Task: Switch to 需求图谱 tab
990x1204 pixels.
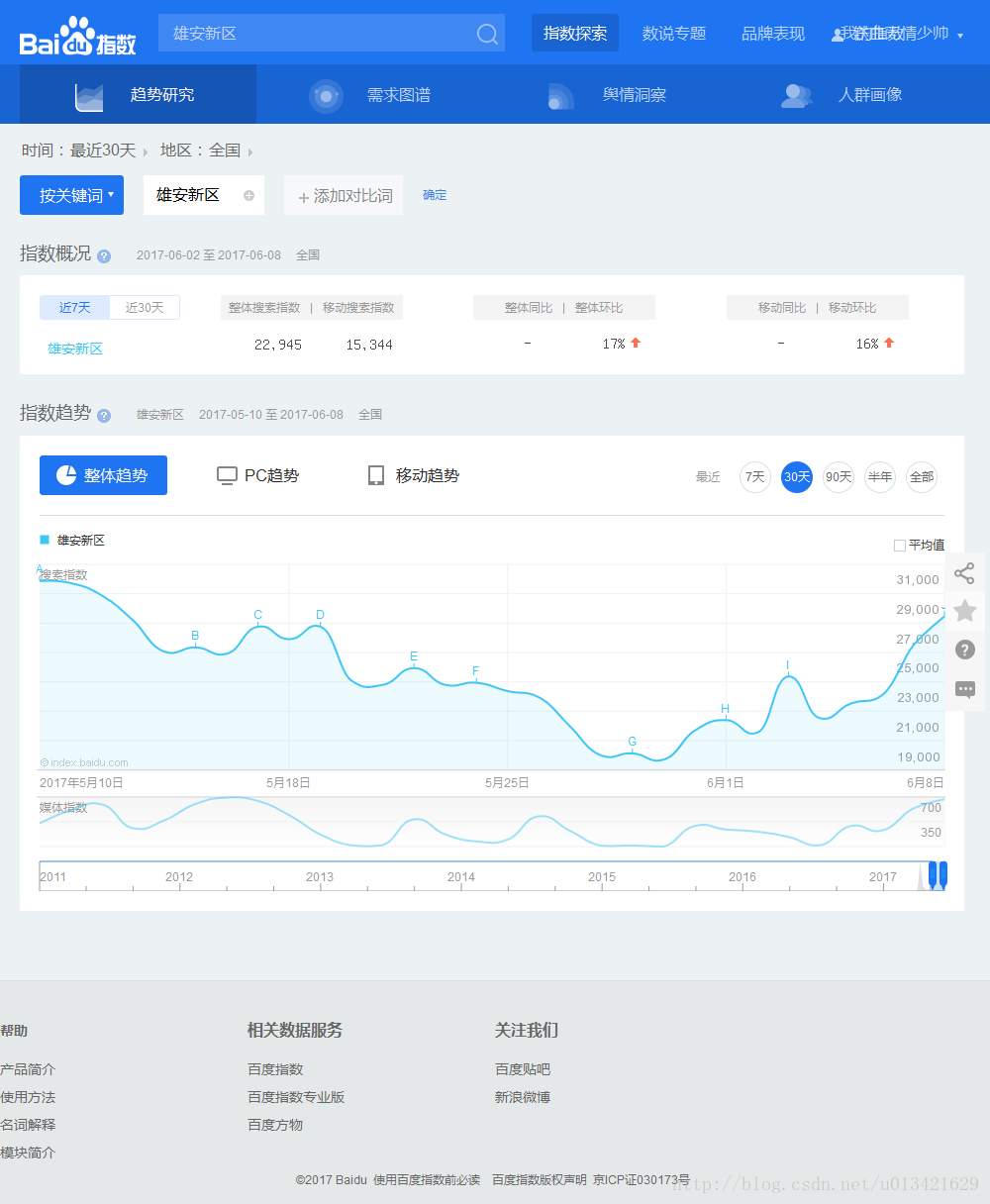Action: coord(374,95)
